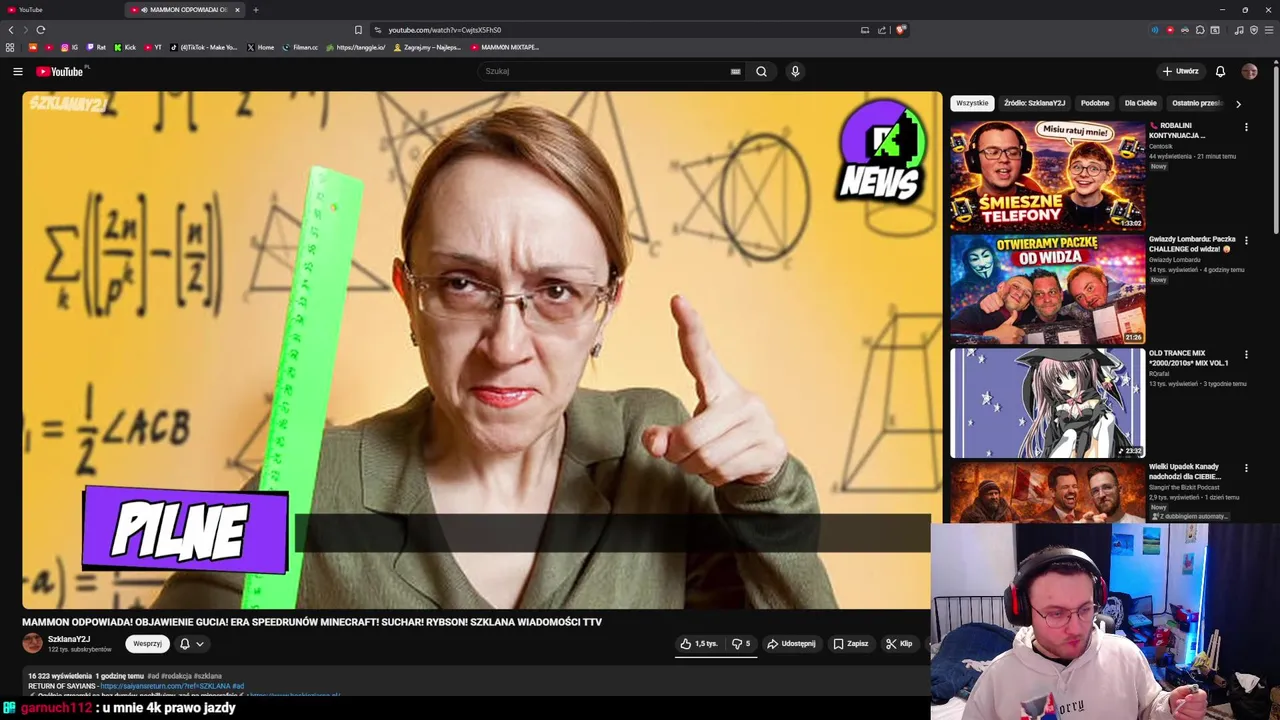1280x720 pixels.
Task: Click the Wesprzyj support button
Action: tap(147, 644)
